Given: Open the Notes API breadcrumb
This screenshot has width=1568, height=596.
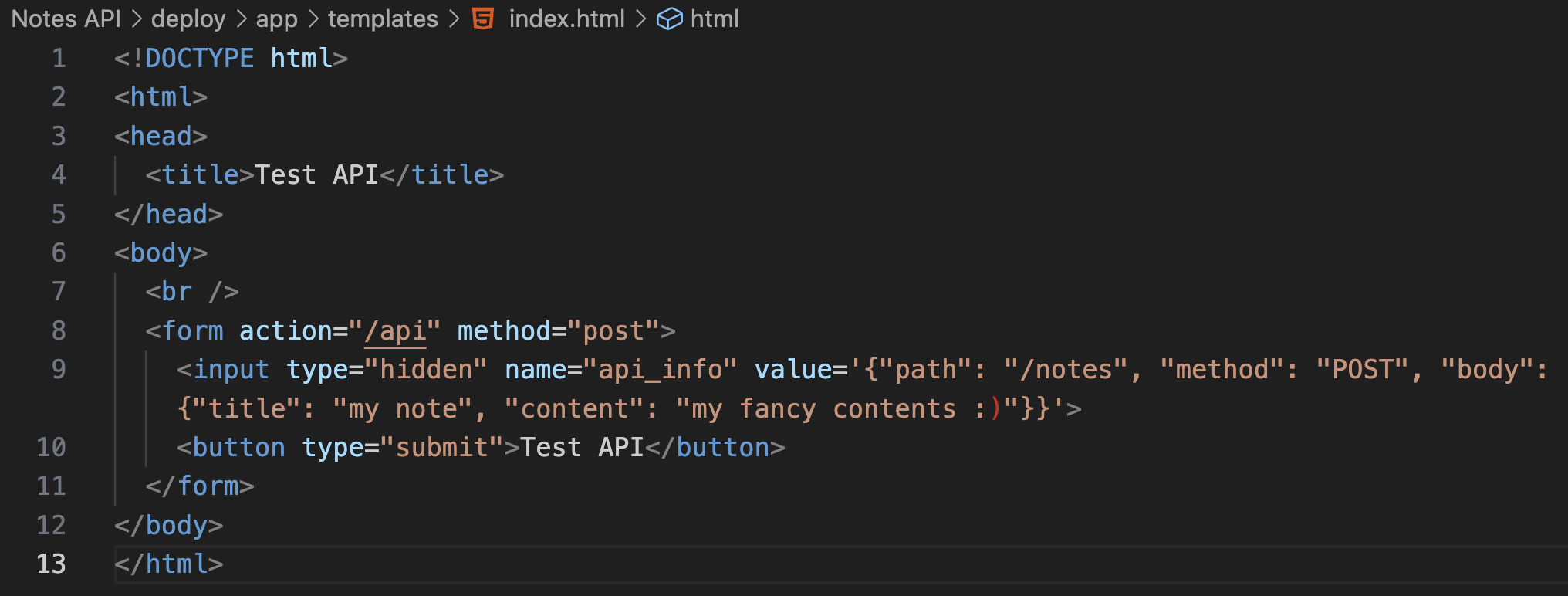Looking at the screenshot, I should 66,19.
